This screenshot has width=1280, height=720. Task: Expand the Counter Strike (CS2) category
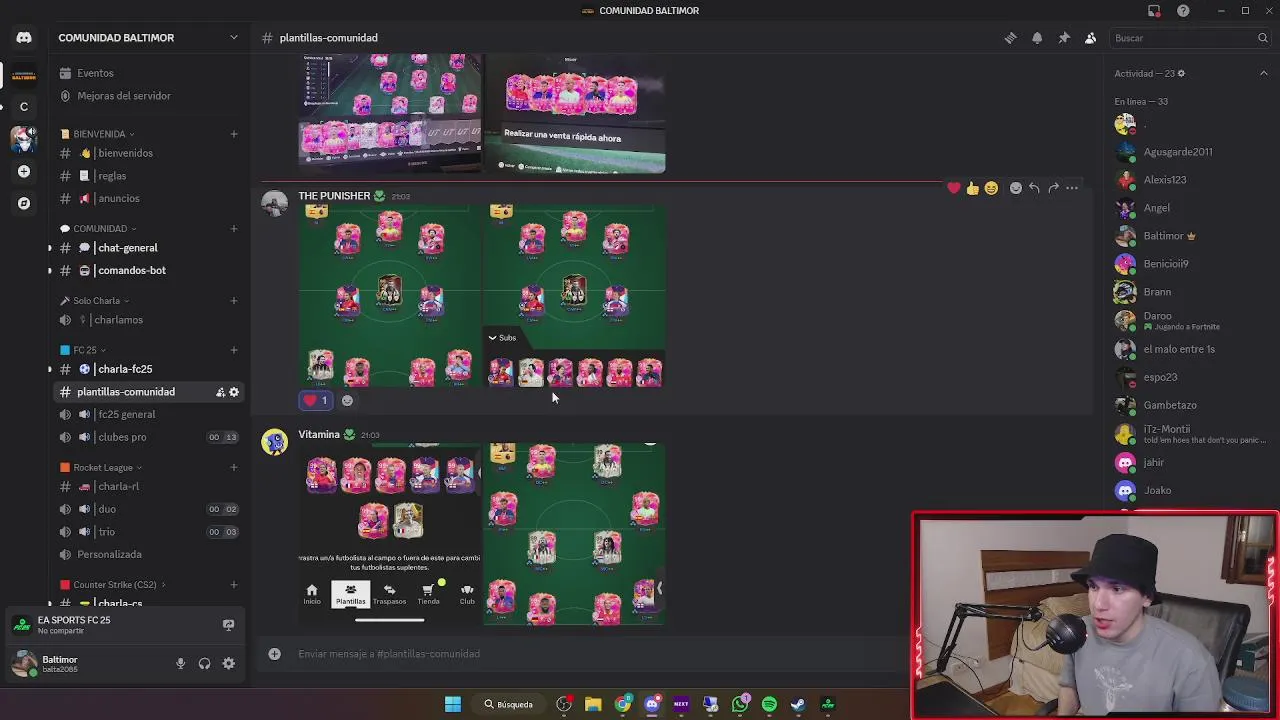(x=112, y=585)
